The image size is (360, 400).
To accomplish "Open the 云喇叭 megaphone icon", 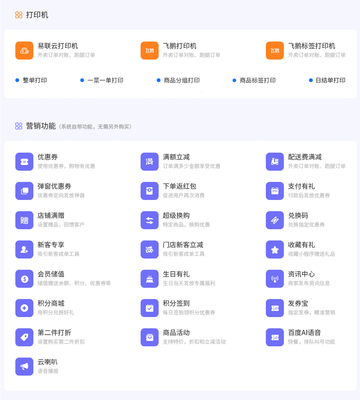I will [x=24, y=366].
